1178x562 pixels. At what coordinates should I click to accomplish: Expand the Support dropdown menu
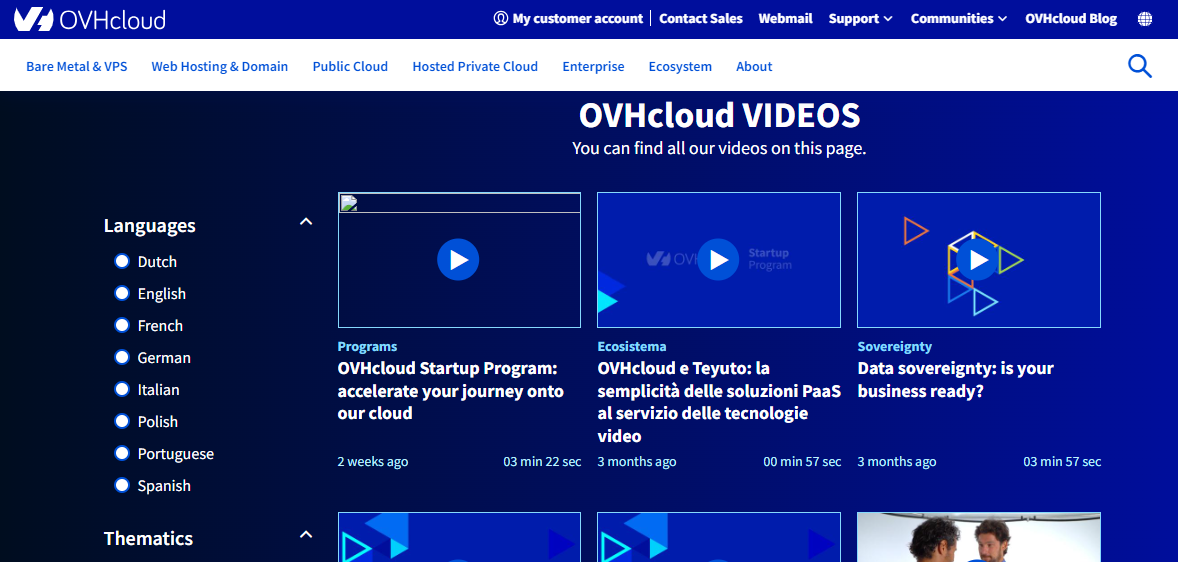(860, 19)
